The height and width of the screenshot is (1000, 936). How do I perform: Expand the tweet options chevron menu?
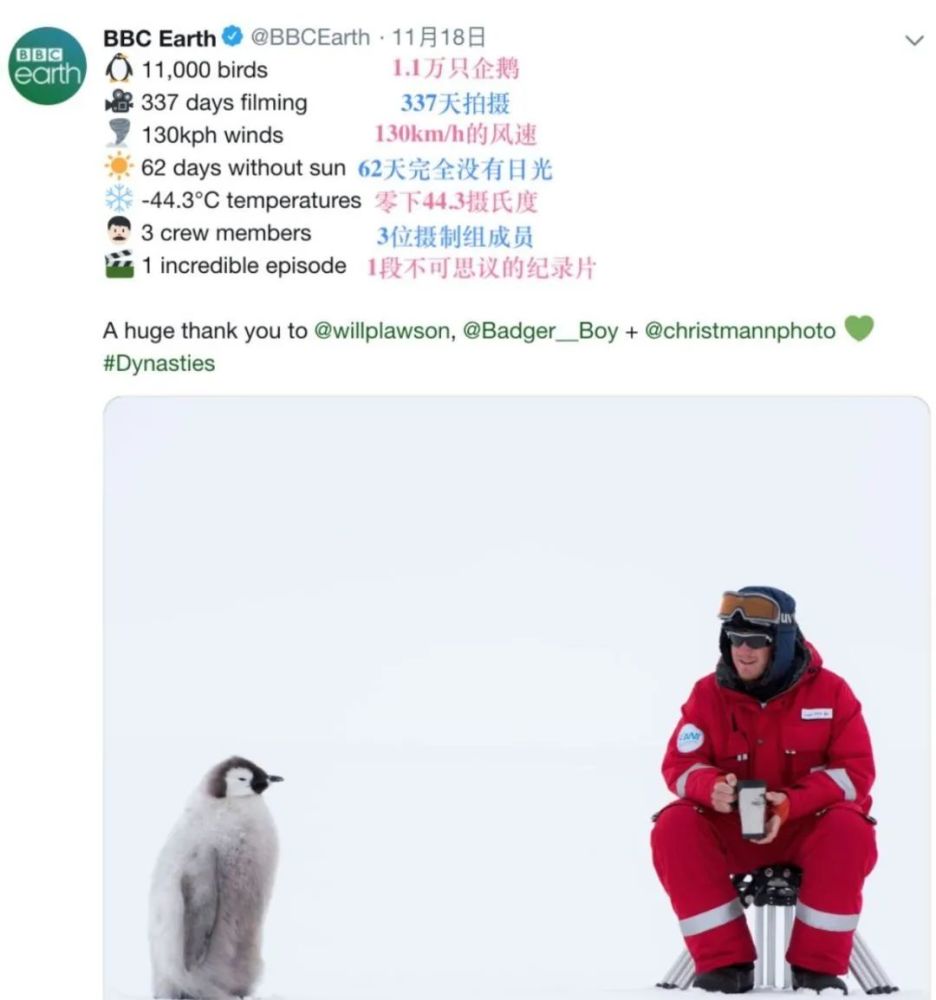(913, 40)
